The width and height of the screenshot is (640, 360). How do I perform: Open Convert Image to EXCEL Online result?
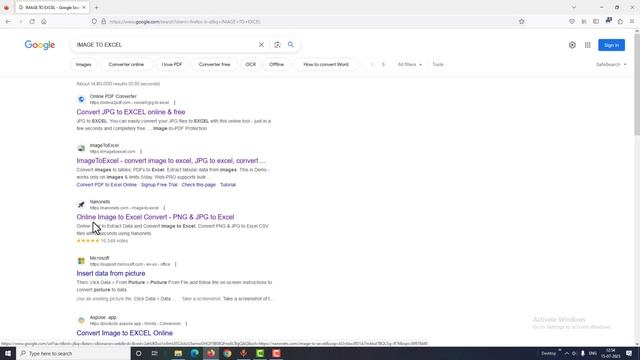click(x=124, y=333)
